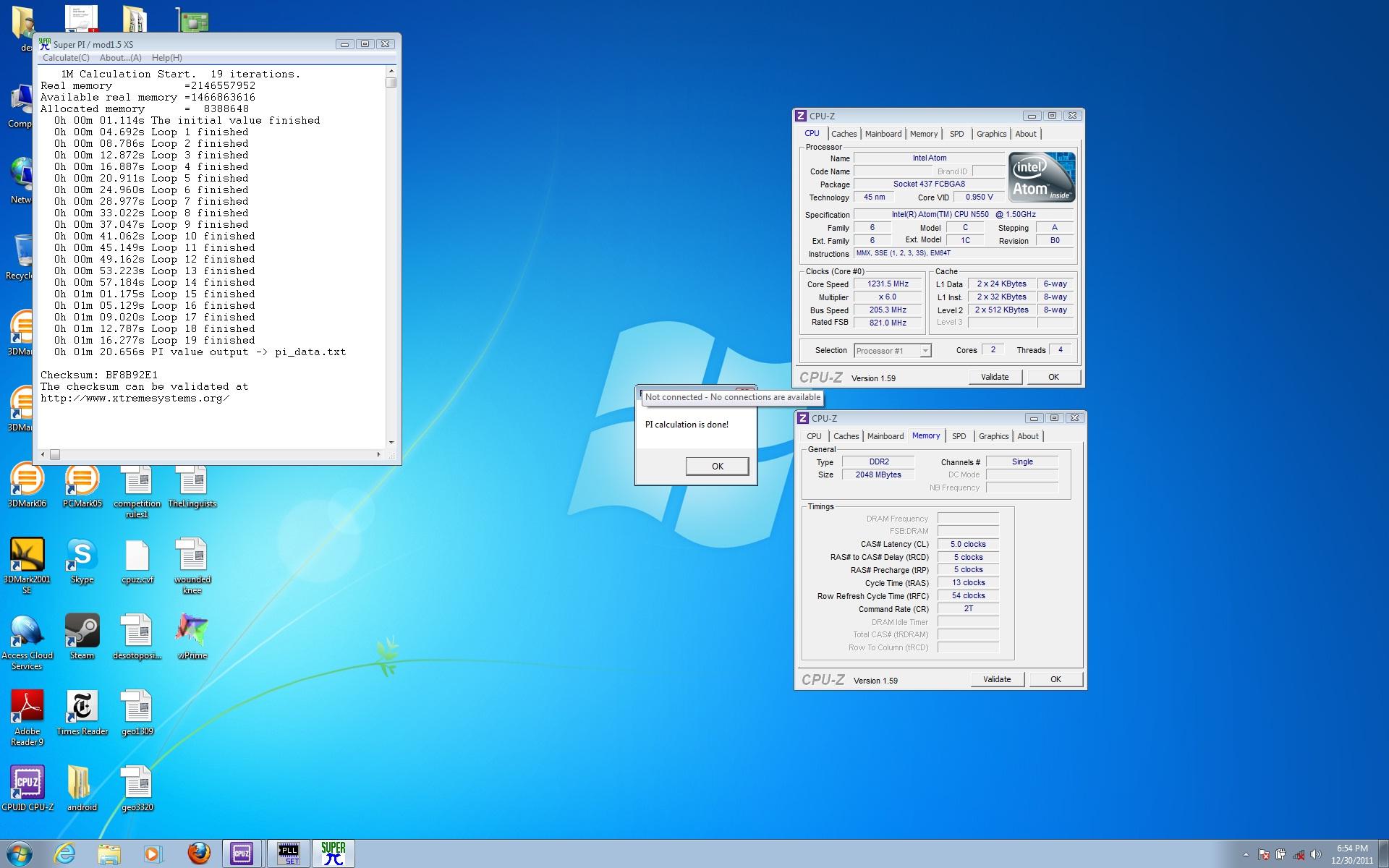Click Super PI horizontal scrollbar thumb
The height and width of the screenshot is (868, 1389).
click(x=55, y=455)
